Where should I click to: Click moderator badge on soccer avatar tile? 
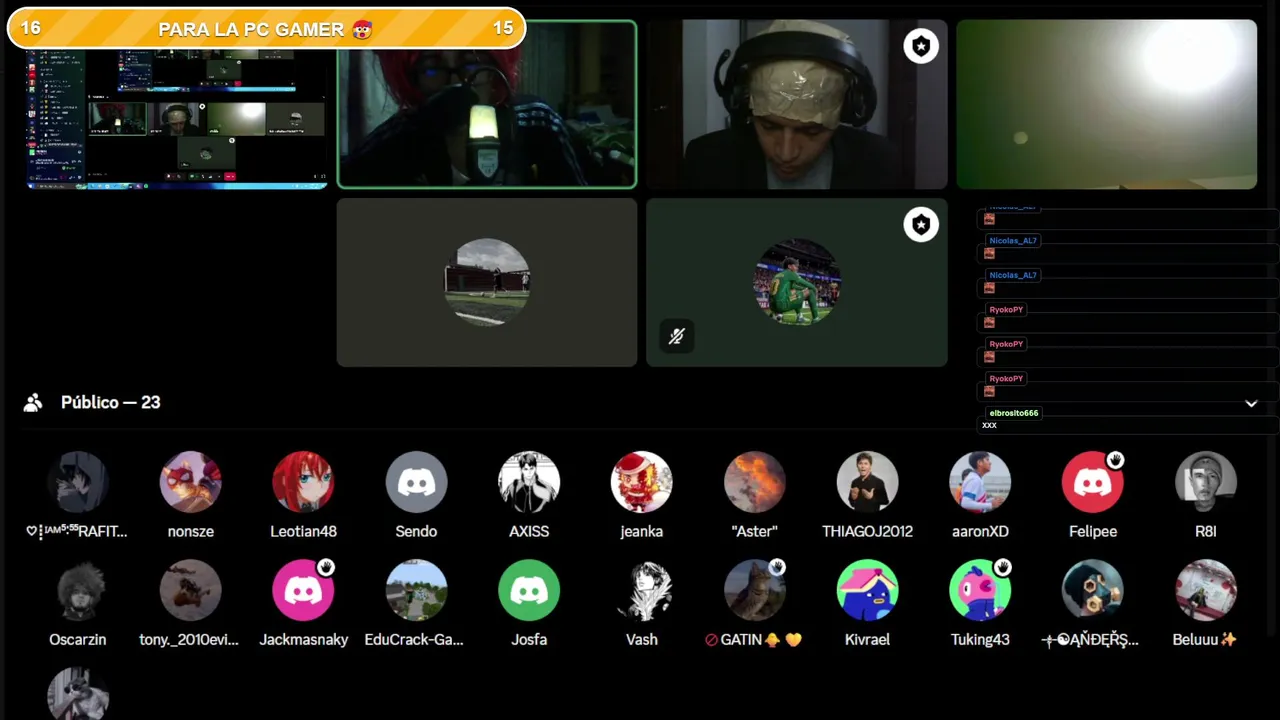click(921, 225)
